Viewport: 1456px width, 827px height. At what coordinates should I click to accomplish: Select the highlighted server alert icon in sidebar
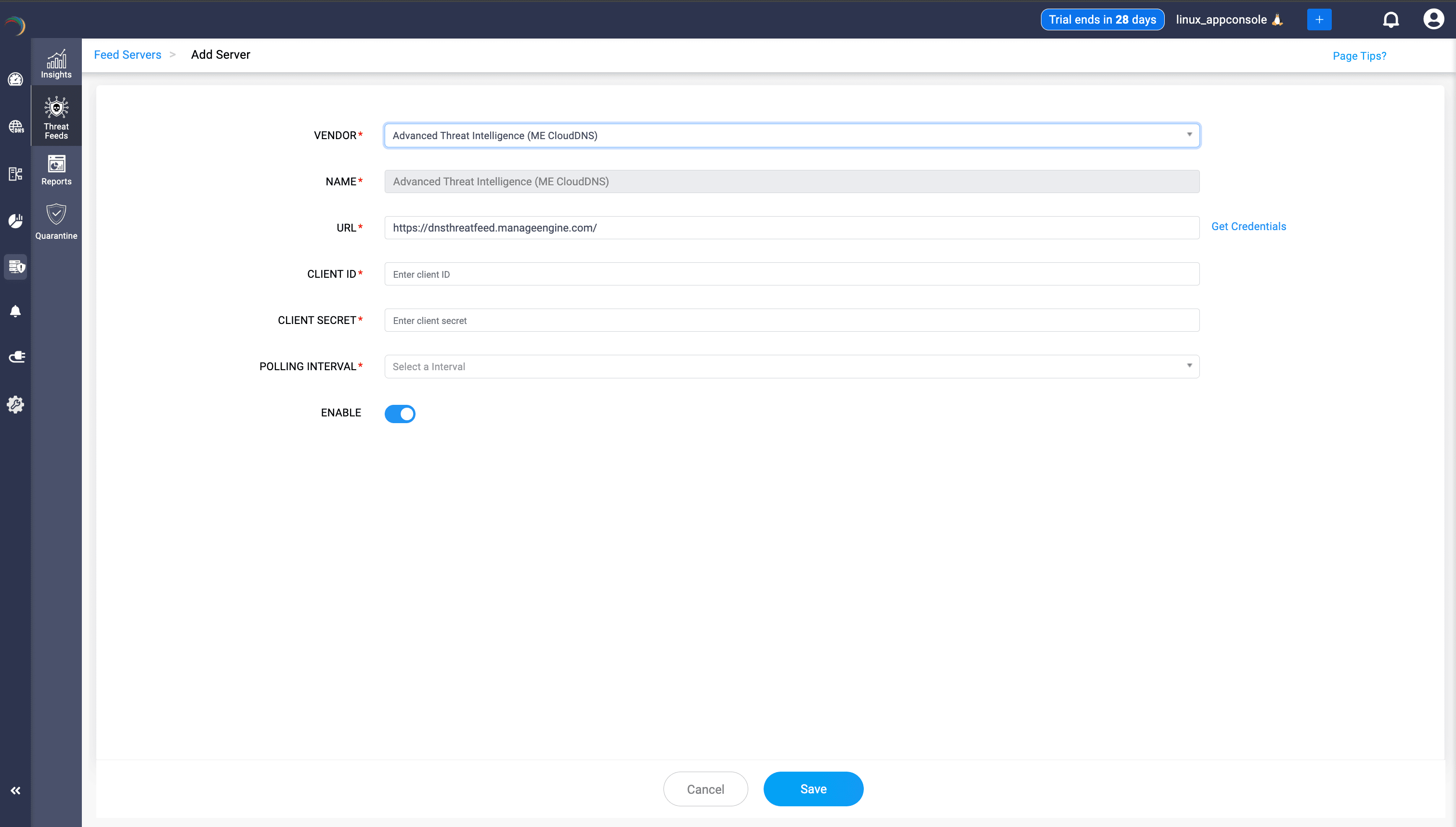pyautogui.click(x=15, y=267)
